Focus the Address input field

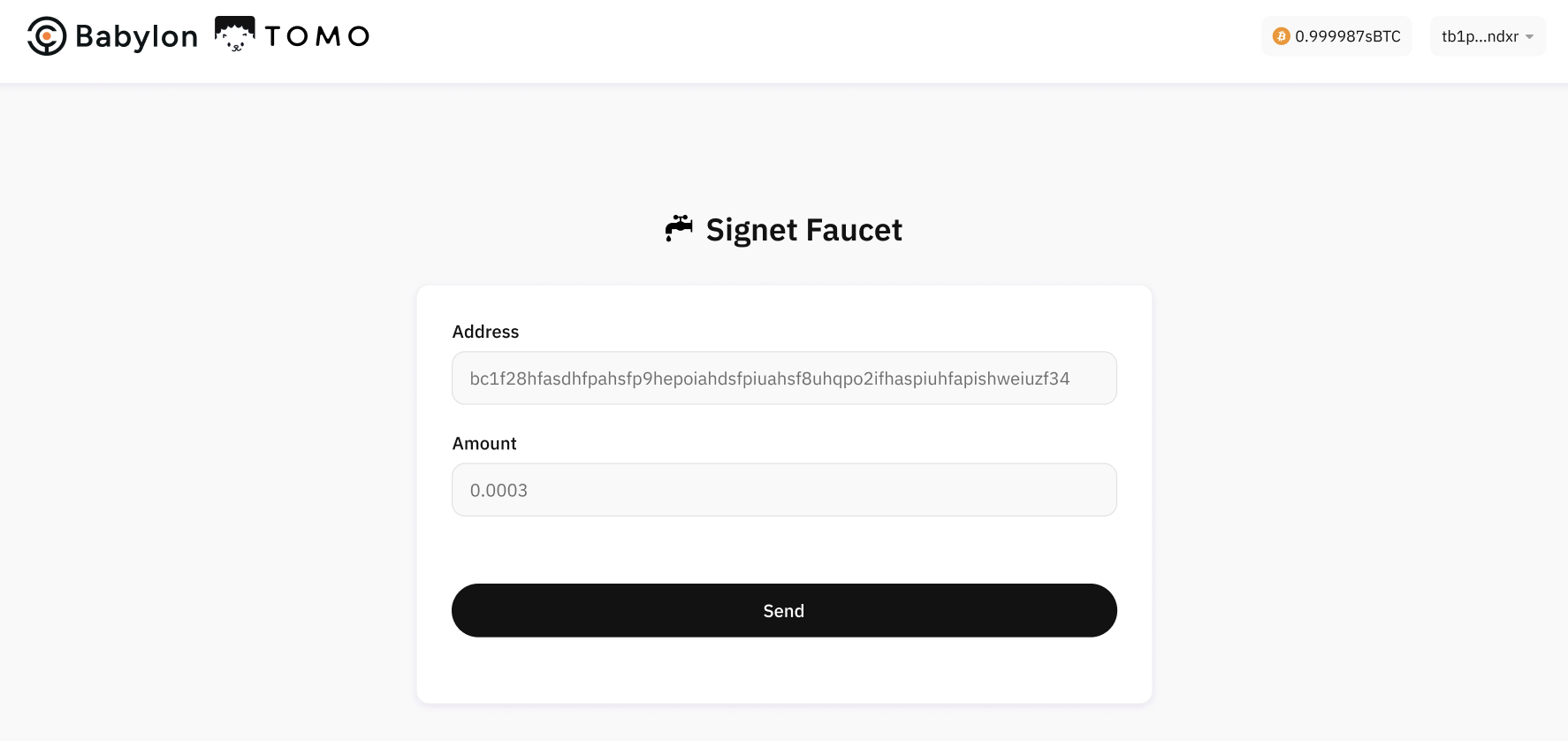[784, 378]
